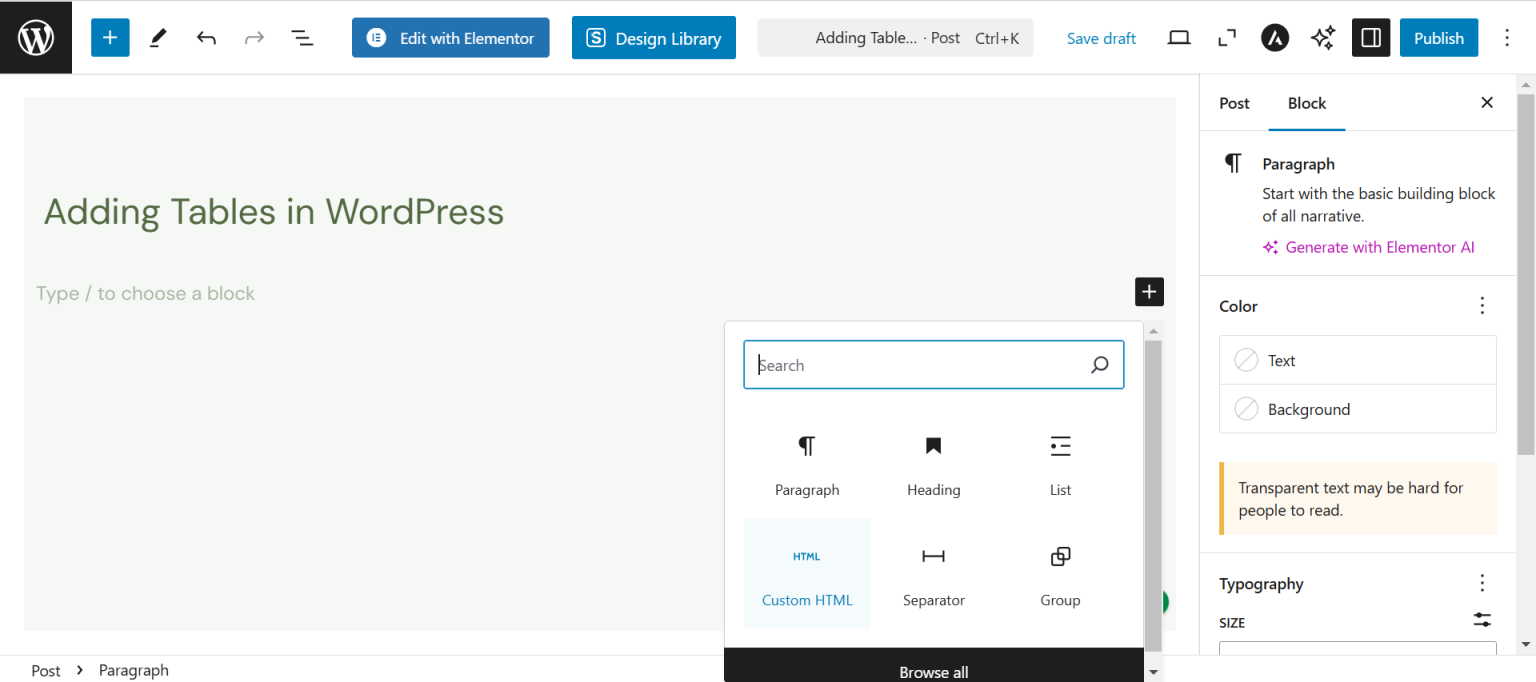Select the Tools pencil mode
The height and width of the screenshot is (682, 1536).
[x=157, y=37]
